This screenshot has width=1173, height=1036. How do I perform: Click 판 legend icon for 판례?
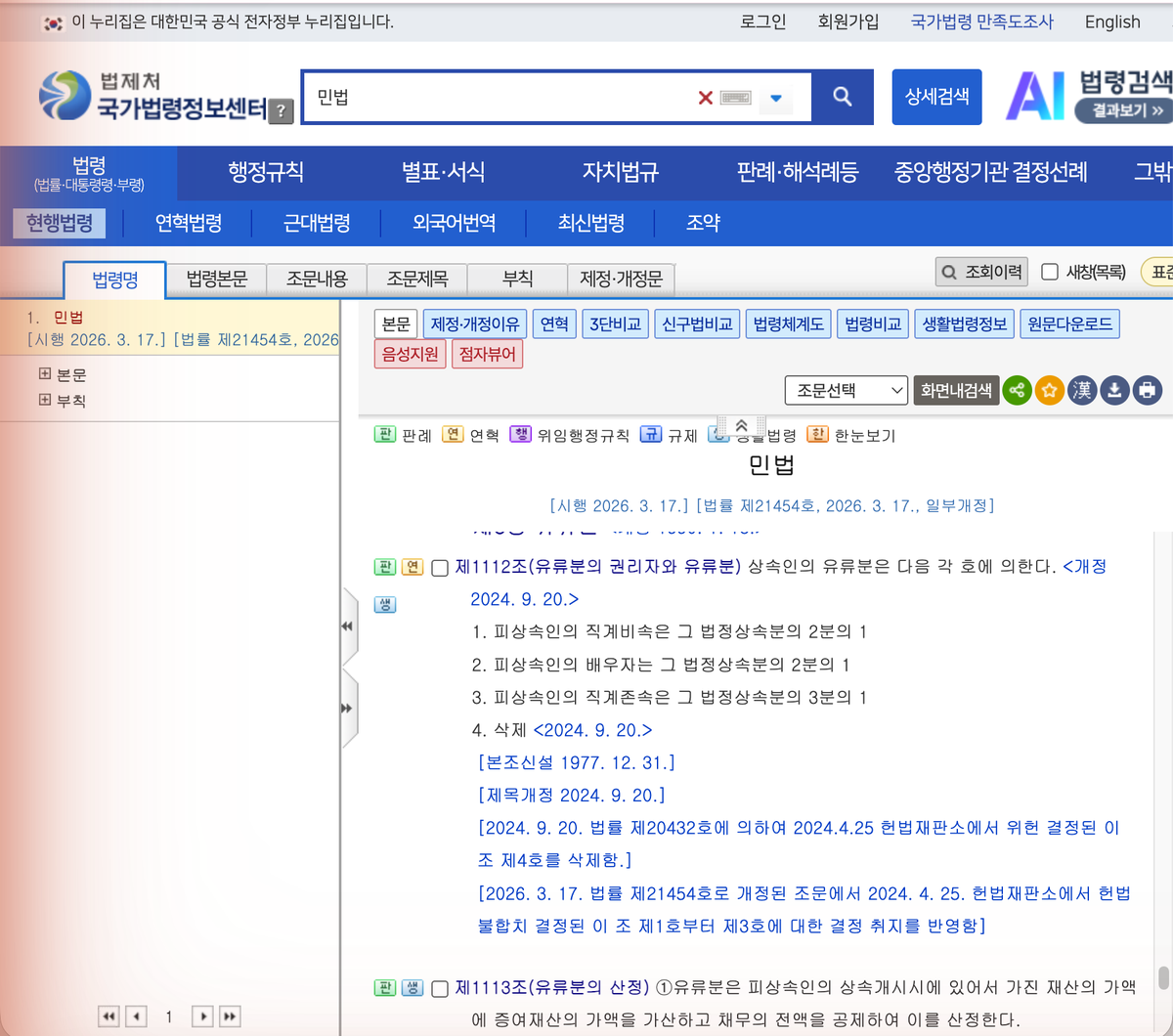coord(385,434)
